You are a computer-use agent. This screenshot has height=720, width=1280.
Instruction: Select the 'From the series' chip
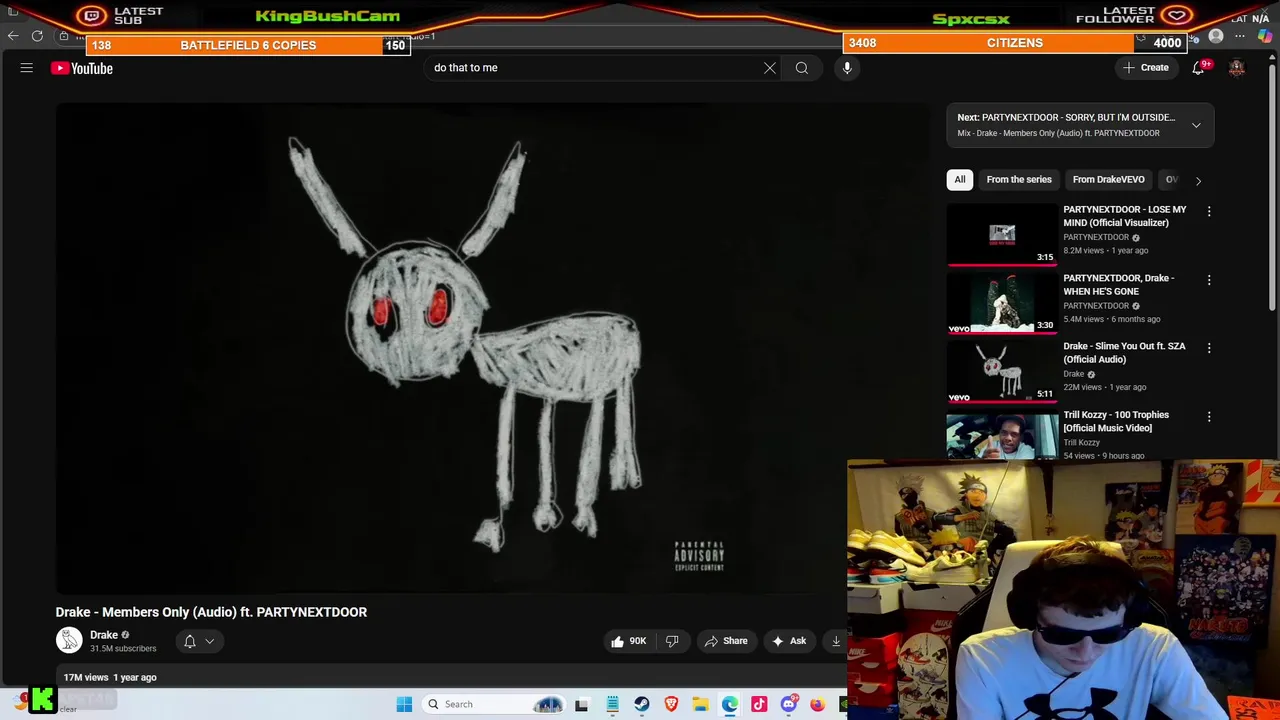click(x=1019, y=180)
